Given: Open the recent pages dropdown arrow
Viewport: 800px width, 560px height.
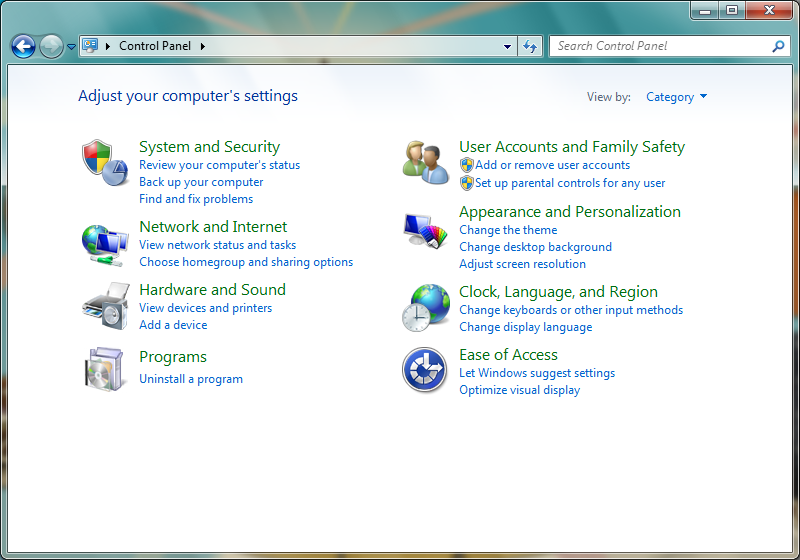Looking at the screenshot, I should [71, 47].
